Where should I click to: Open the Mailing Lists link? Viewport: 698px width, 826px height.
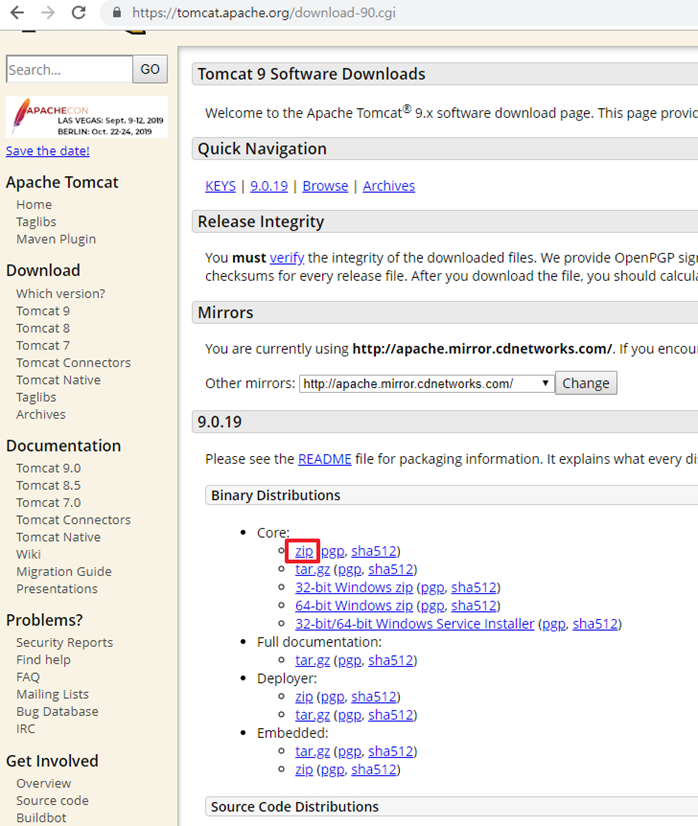tap(53, 694)
